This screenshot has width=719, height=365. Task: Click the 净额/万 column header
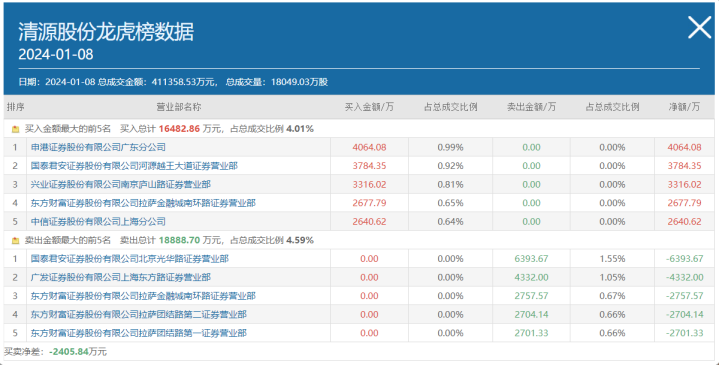[x=684, y=107]
